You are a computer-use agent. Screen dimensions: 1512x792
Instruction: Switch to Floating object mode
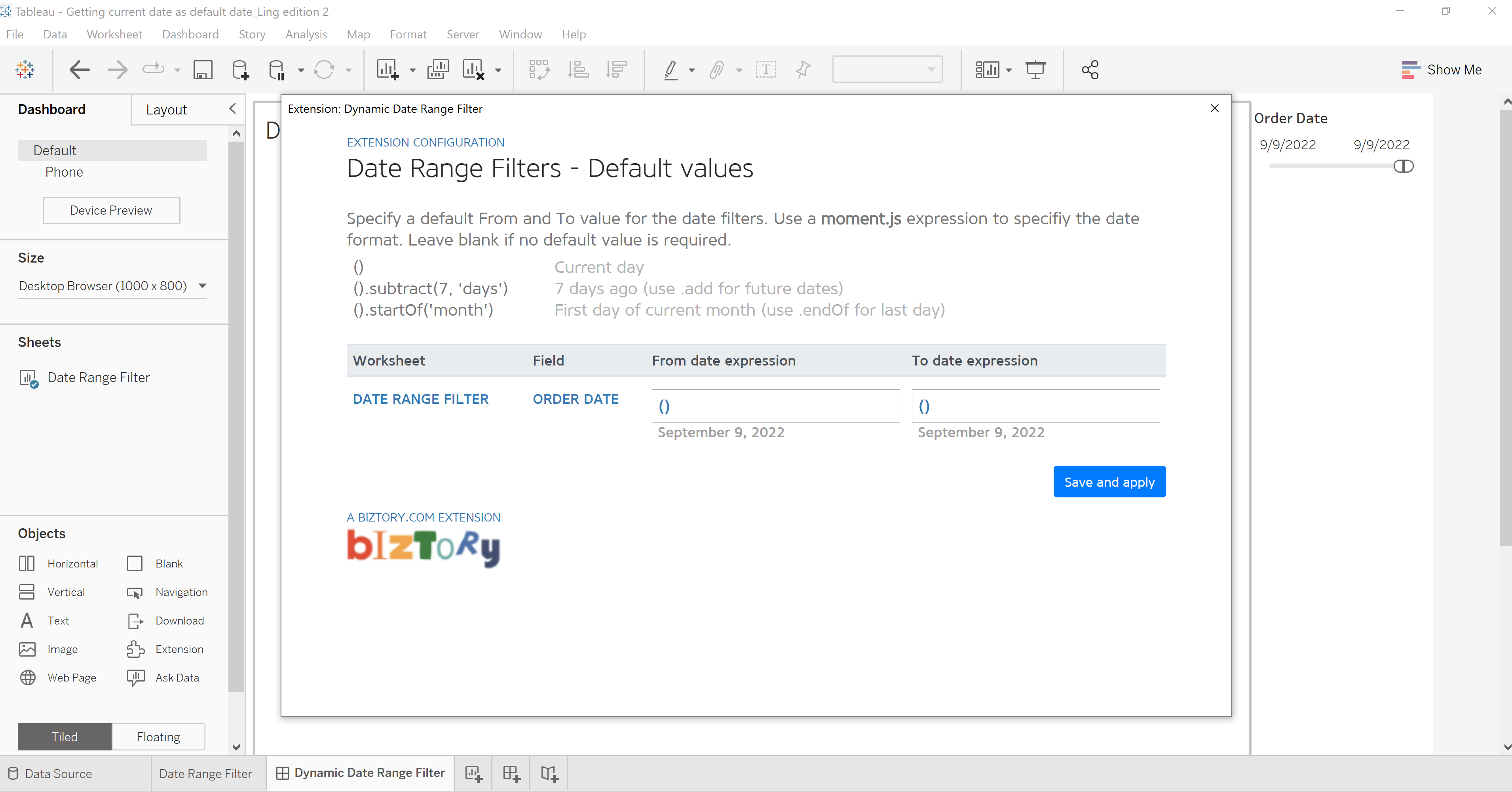pyautogui.click(x=158, y=737)
